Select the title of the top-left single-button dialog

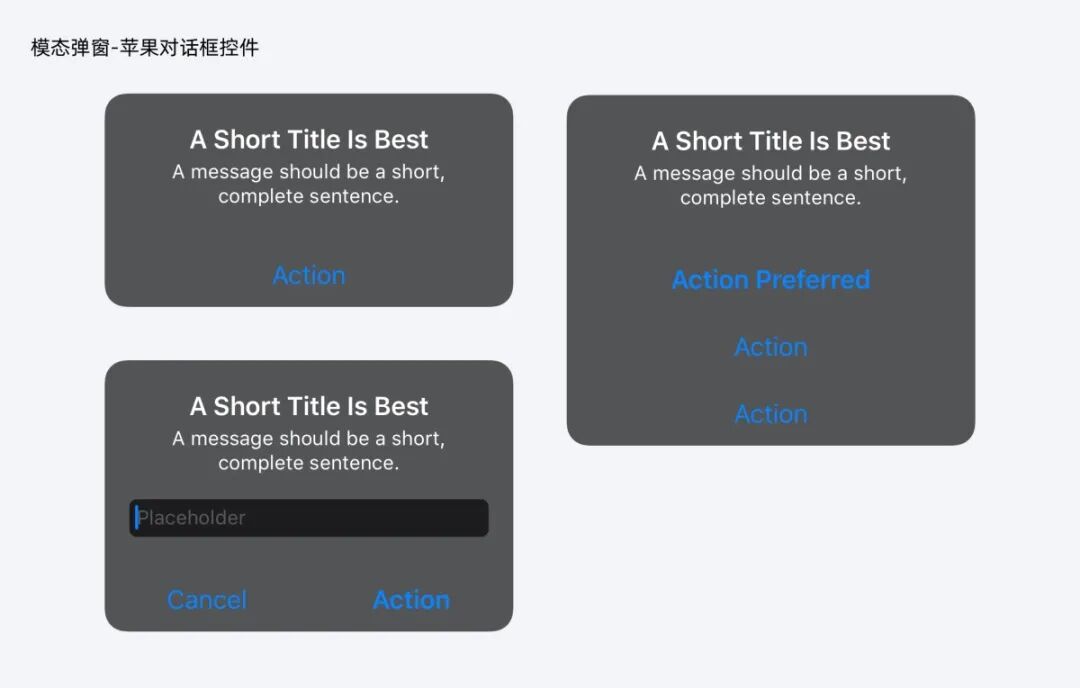[x=309, y=140]
